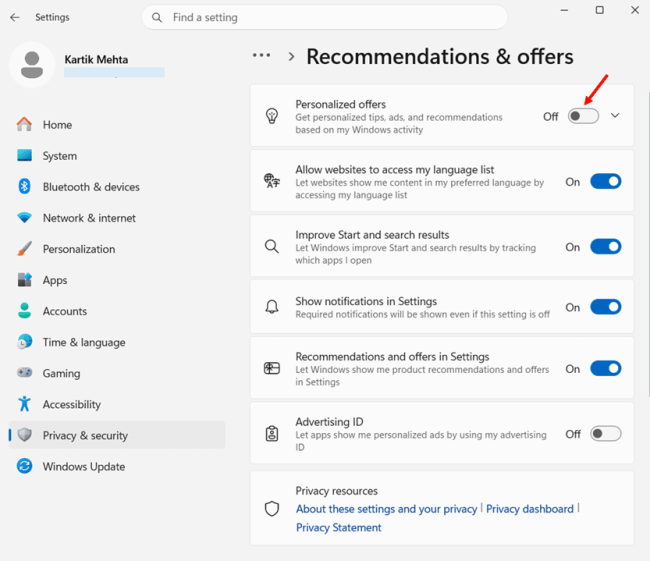Open About these settings and your privacy

pos(386,509)
